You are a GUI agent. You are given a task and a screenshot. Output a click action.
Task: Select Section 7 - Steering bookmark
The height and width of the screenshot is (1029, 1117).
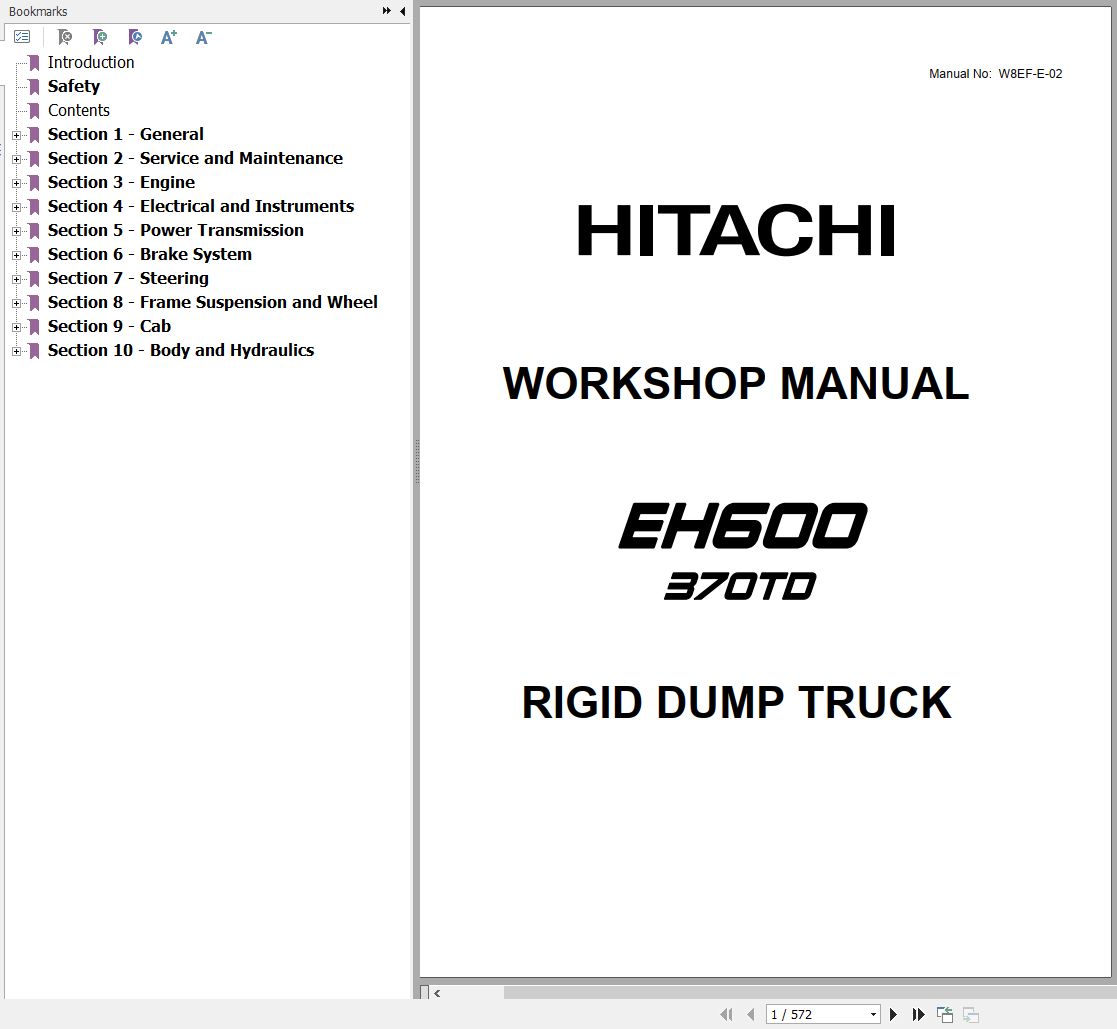(128, 278)
